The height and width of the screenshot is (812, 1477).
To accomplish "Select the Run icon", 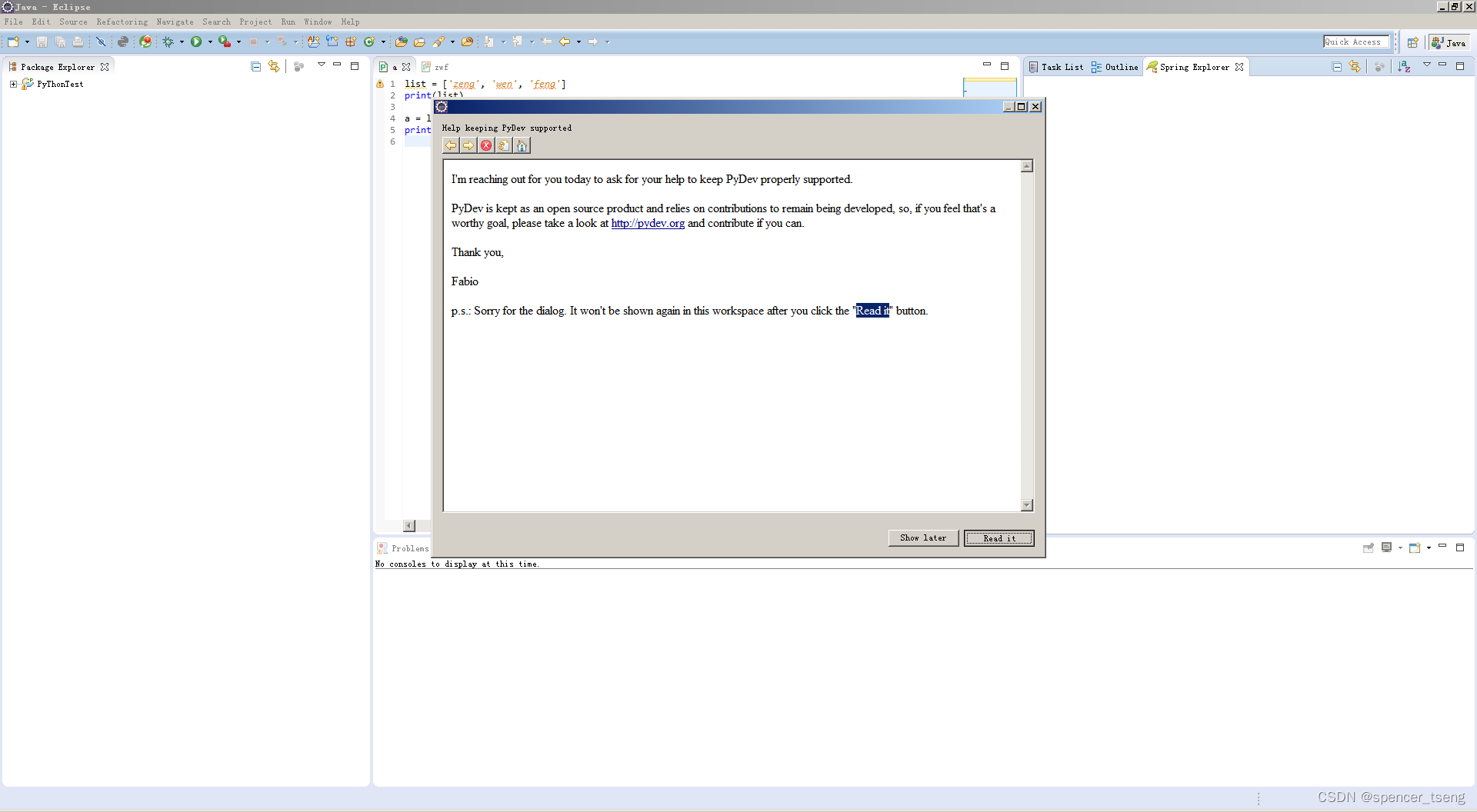I will coord(197,42).
